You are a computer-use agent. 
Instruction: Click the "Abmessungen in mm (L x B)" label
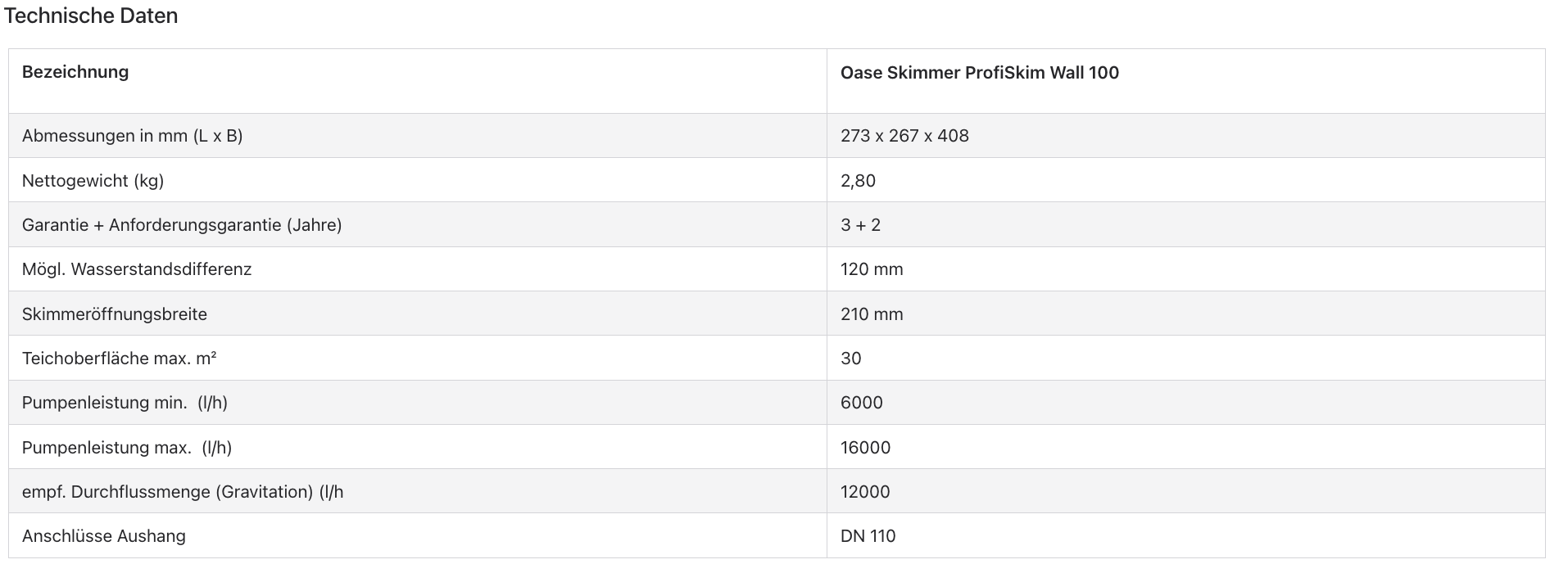coord(132,136)
